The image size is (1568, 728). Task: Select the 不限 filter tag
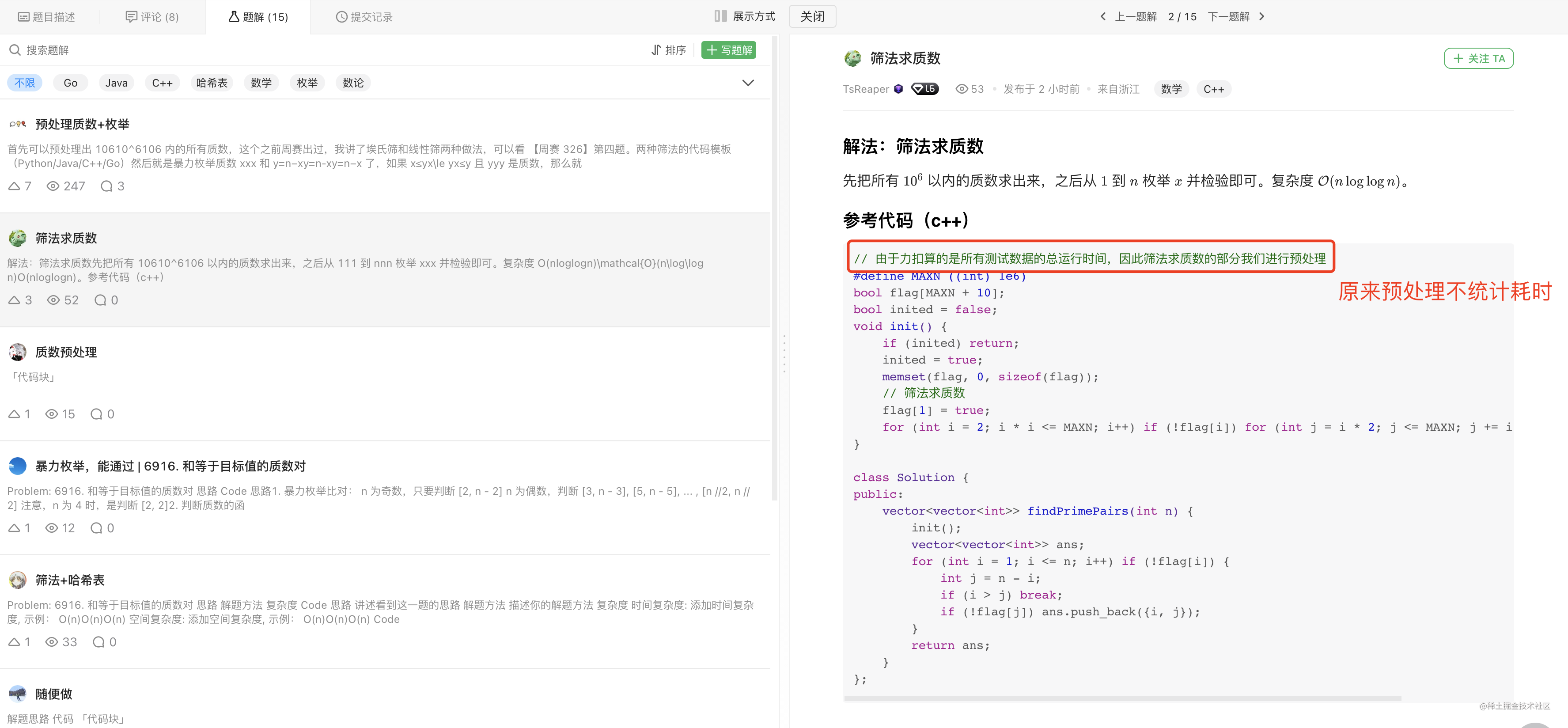point(25,83)
